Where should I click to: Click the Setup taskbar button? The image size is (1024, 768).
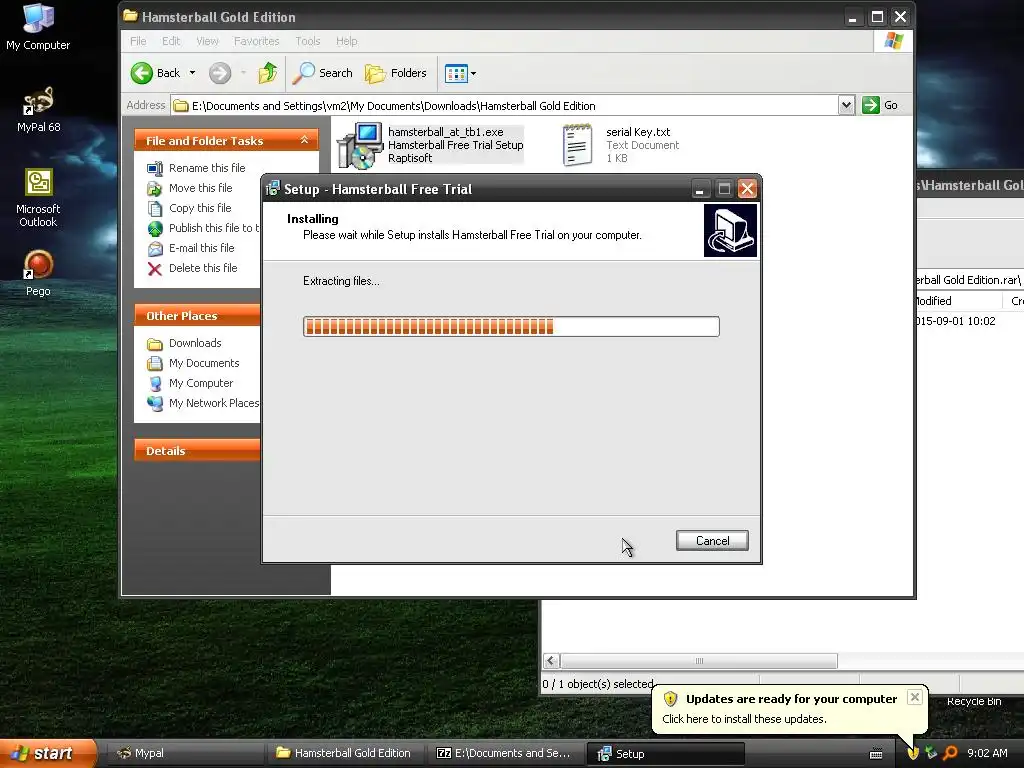click(665, 754)
